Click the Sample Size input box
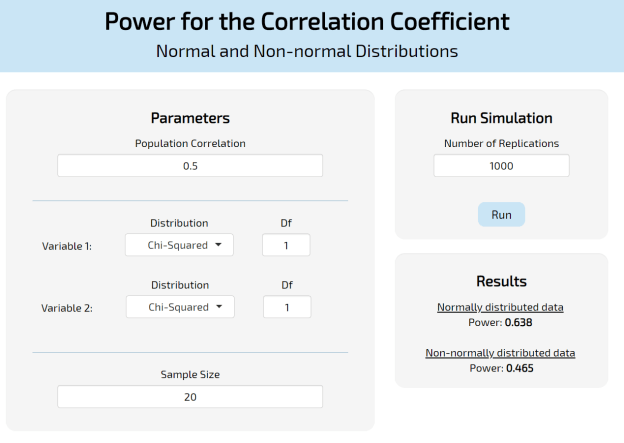This screenshot has height=443, width=624. (190, 397)
